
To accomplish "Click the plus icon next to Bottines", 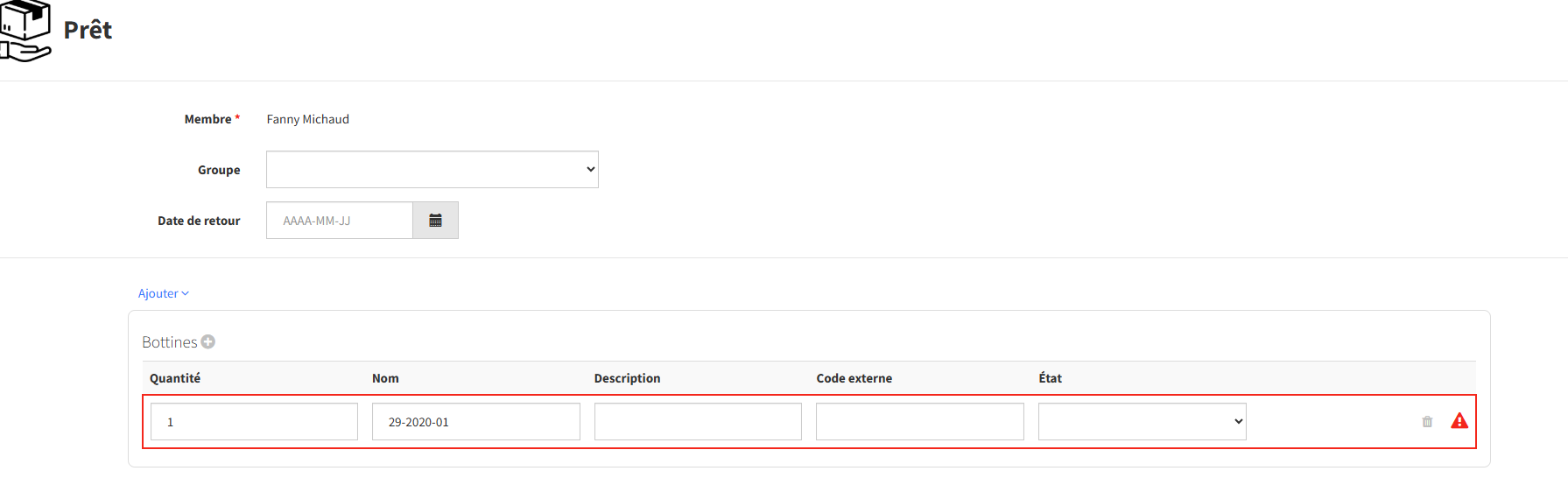I will [208, 341].
